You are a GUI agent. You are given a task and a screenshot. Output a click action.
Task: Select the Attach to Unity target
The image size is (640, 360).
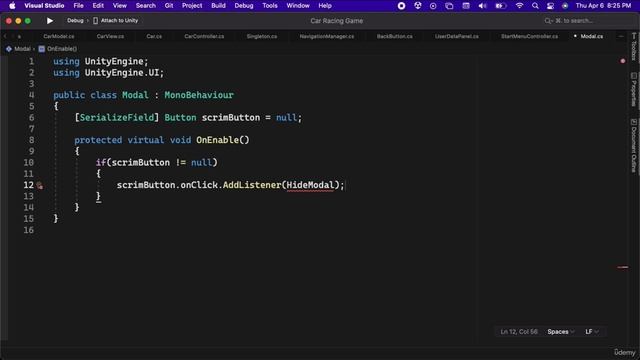click(116, 20)
